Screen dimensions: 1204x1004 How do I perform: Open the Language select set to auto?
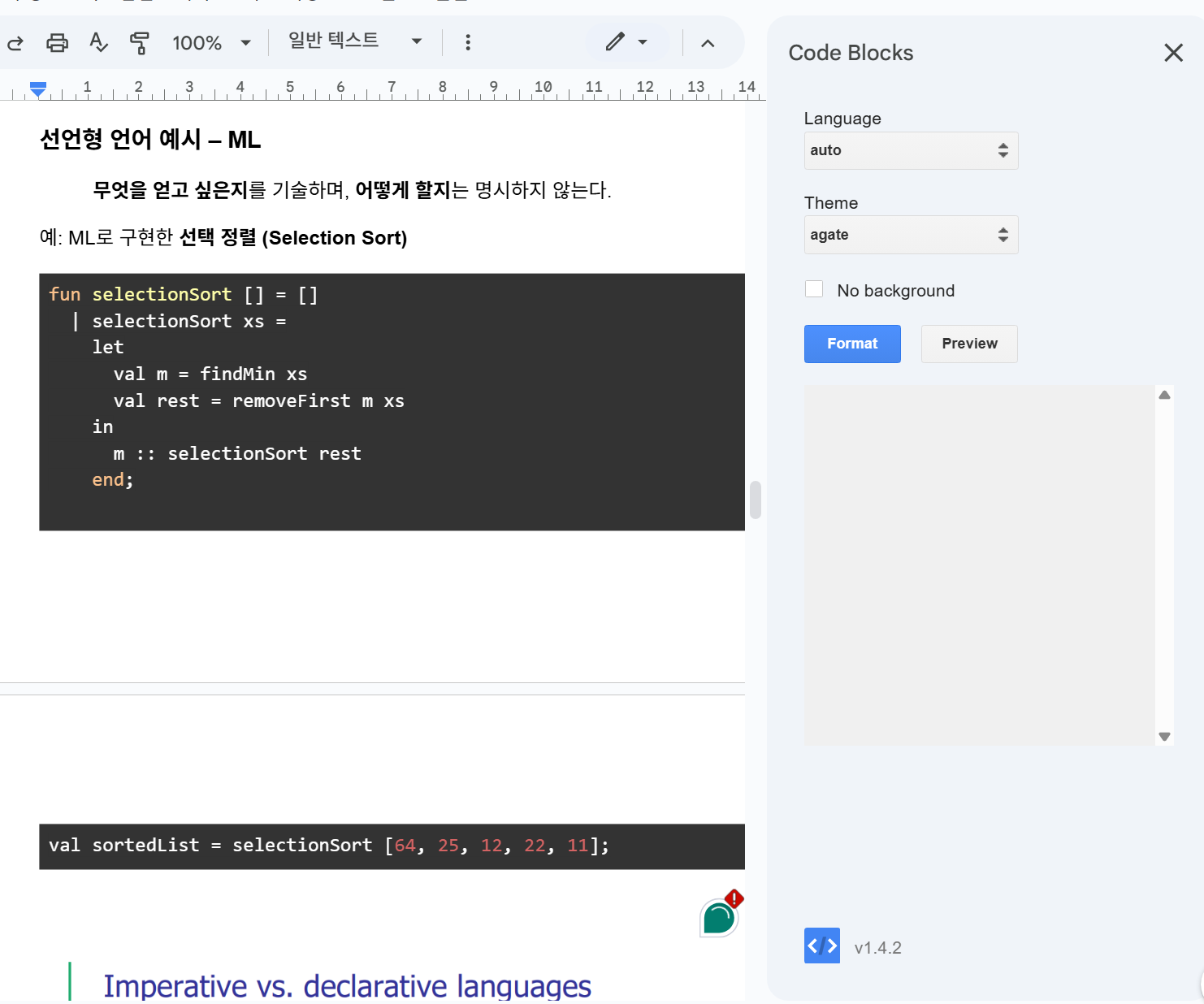point(911,150)
